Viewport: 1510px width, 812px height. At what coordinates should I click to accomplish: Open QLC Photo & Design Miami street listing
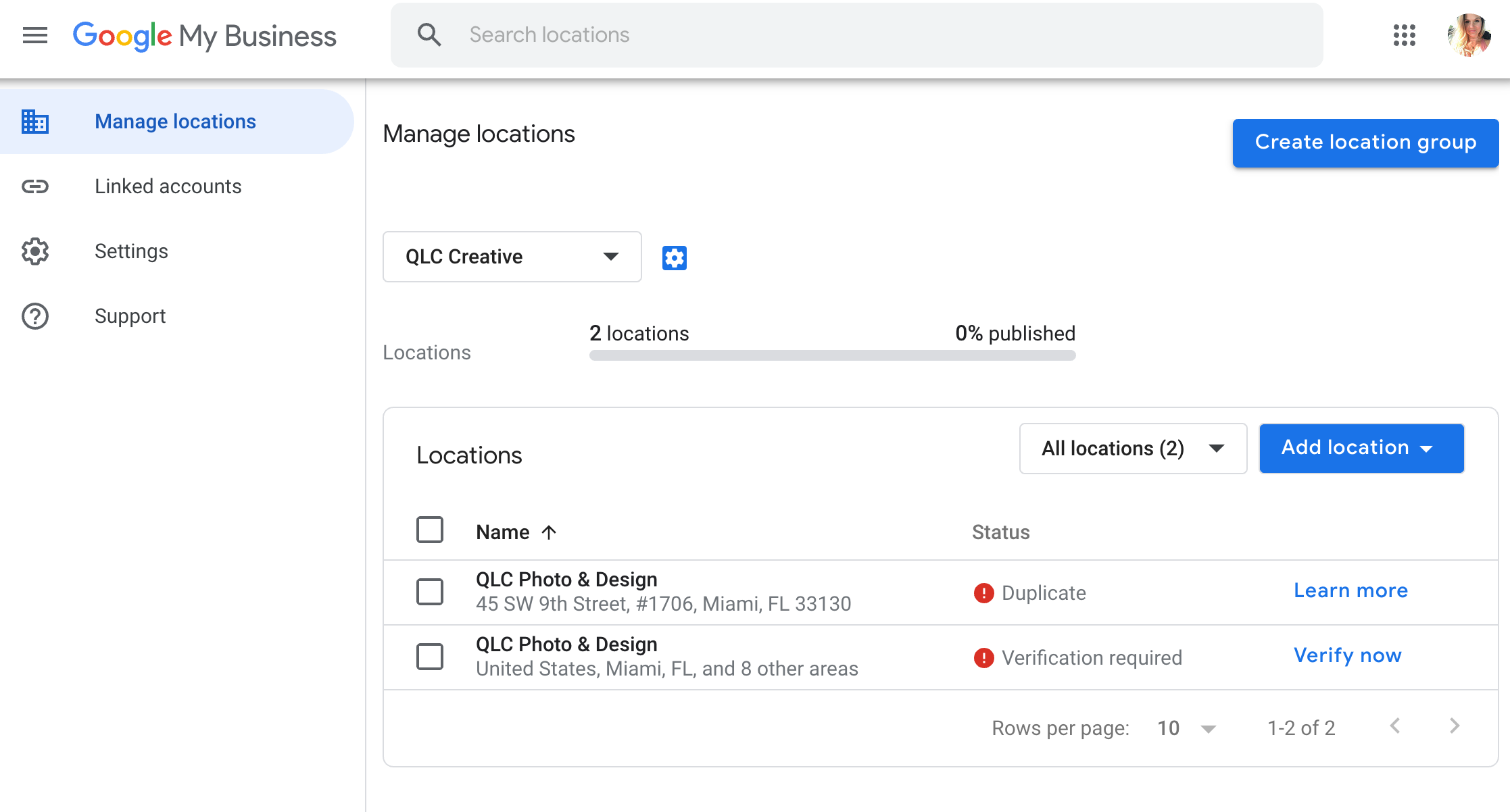pos(566,580)
